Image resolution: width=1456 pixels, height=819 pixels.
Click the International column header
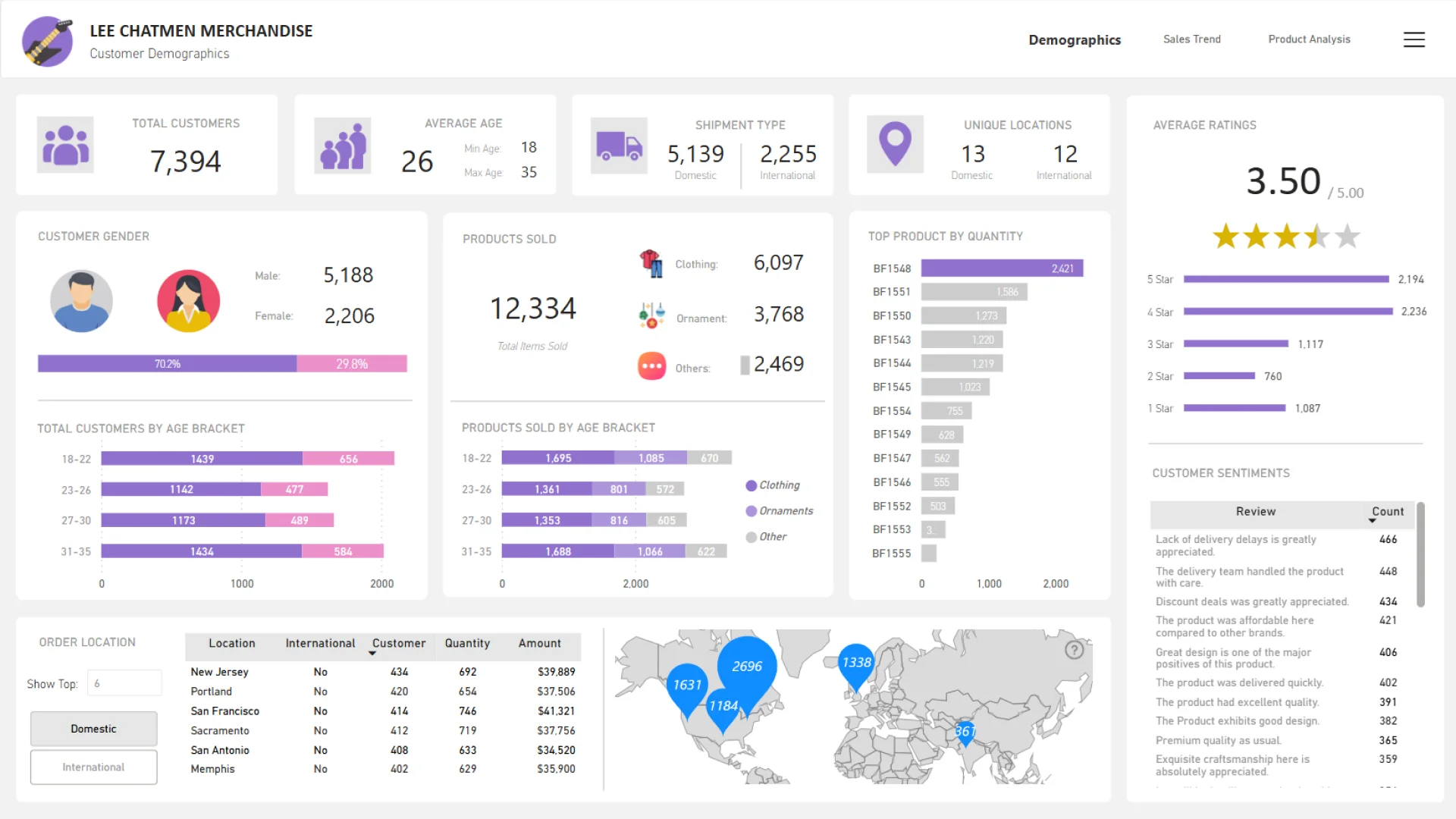click(320, 644)
